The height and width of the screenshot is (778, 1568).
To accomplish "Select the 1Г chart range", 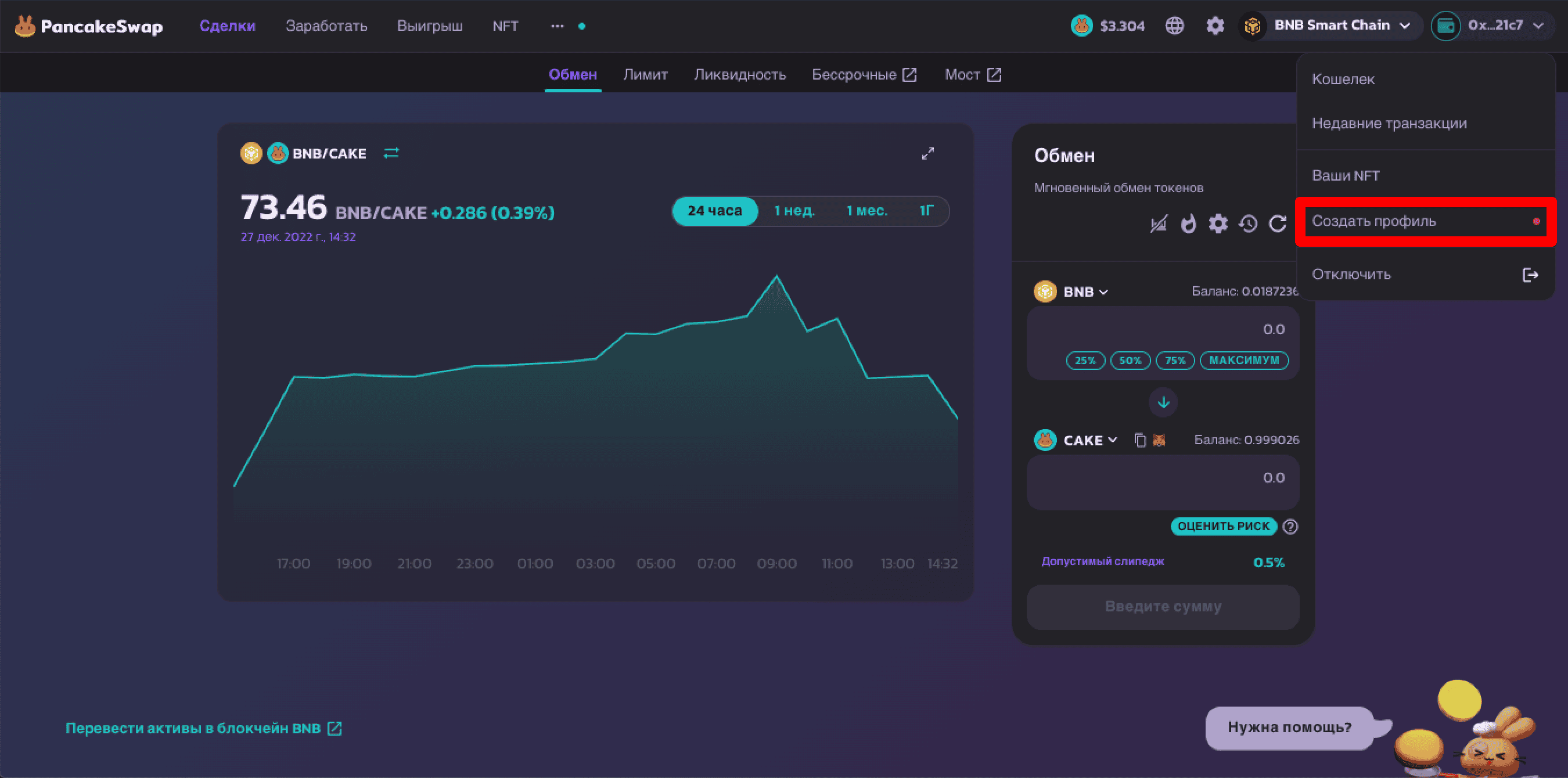I will 926,211.
